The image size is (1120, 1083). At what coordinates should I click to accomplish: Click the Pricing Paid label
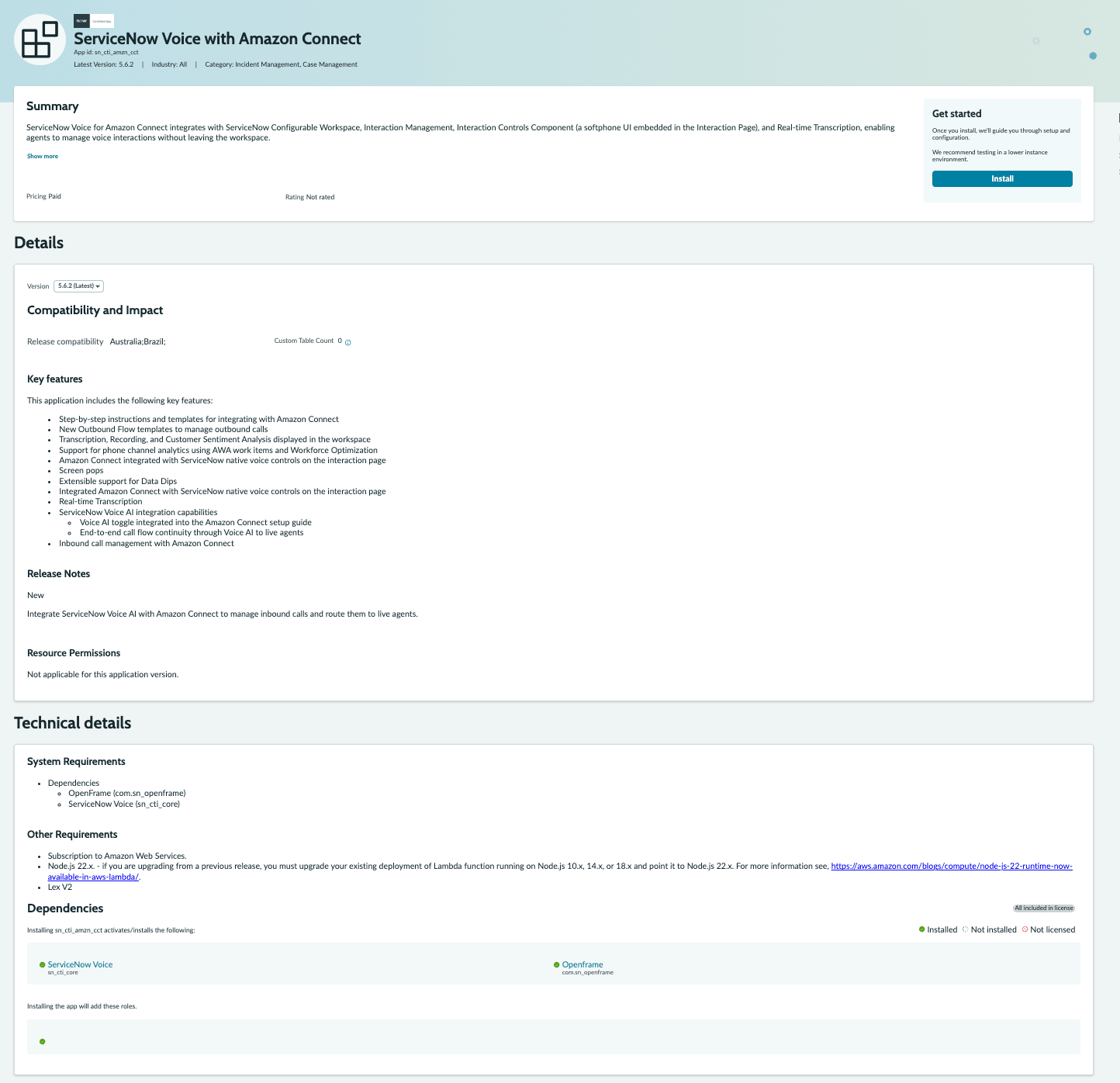pos(43,197)
